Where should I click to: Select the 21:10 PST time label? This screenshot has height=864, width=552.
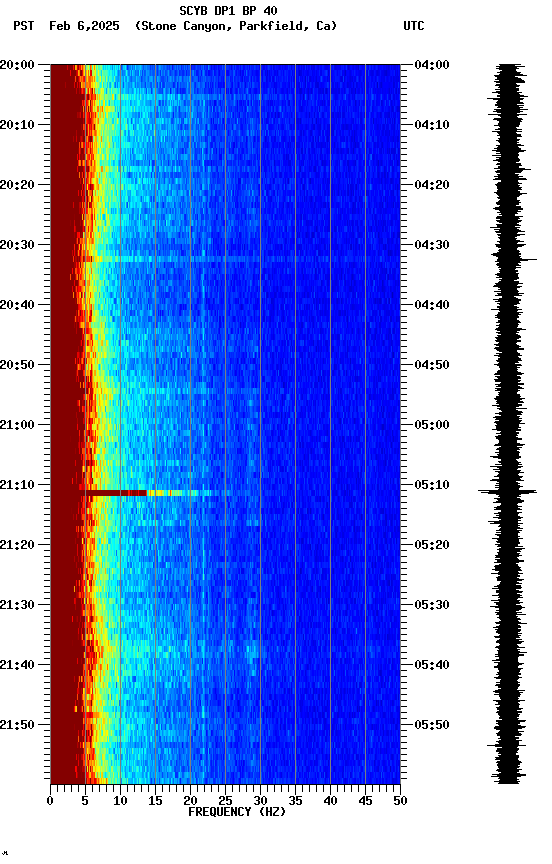pyautogui.click(x=17, y=485)
